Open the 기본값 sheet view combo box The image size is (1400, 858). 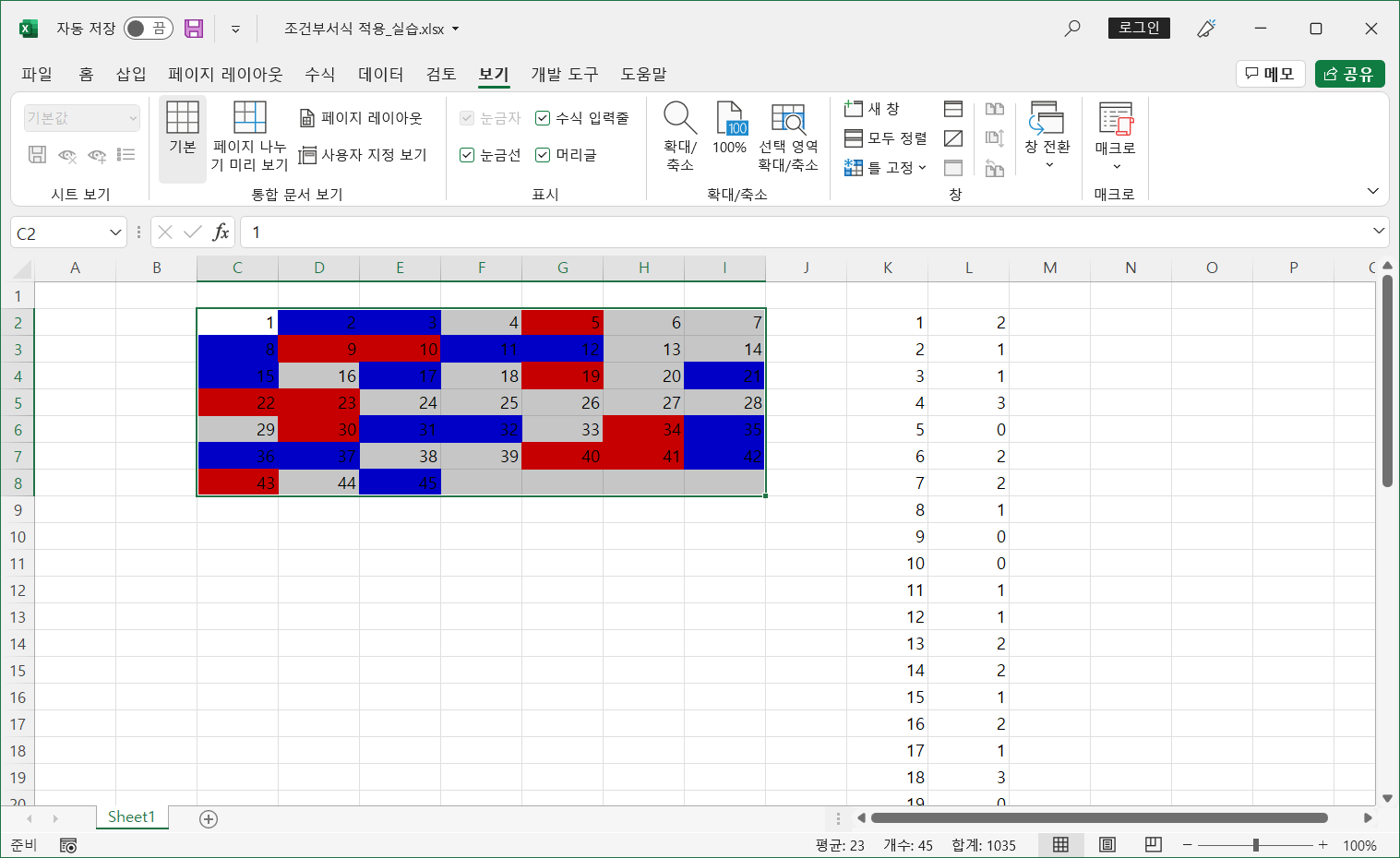(x=82, y=118)
